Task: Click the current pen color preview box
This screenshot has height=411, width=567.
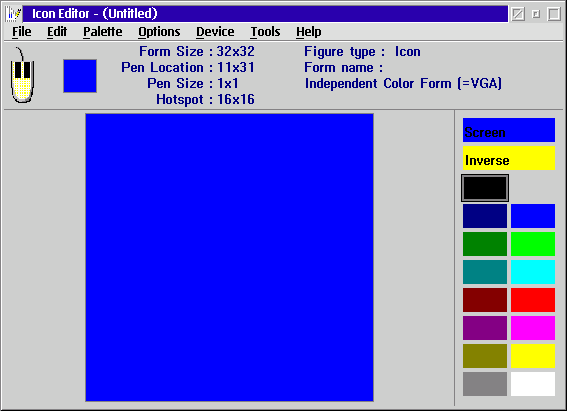Action: pyautogui.click(x=80, y=76)
